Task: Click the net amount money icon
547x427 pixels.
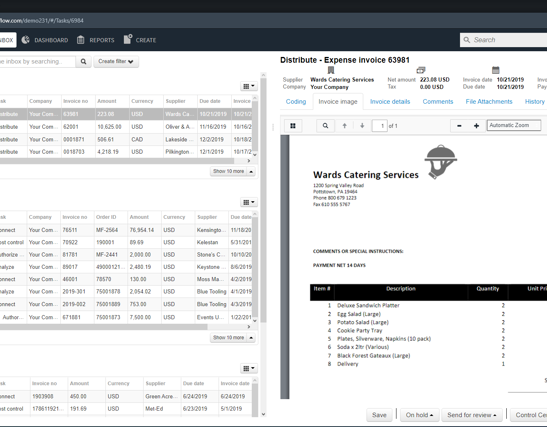Action: pos(421,70)
